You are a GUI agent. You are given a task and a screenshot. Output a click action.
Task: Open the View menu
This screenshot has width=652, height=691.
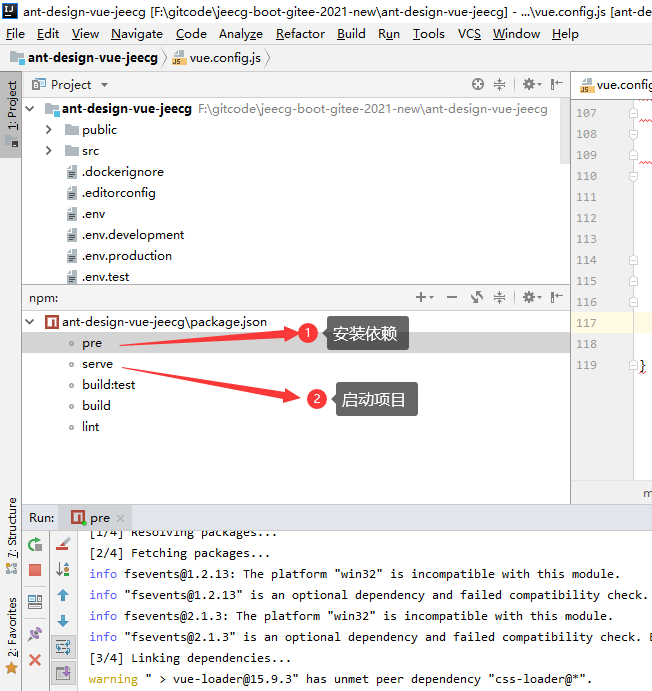[x=85, y=34]
